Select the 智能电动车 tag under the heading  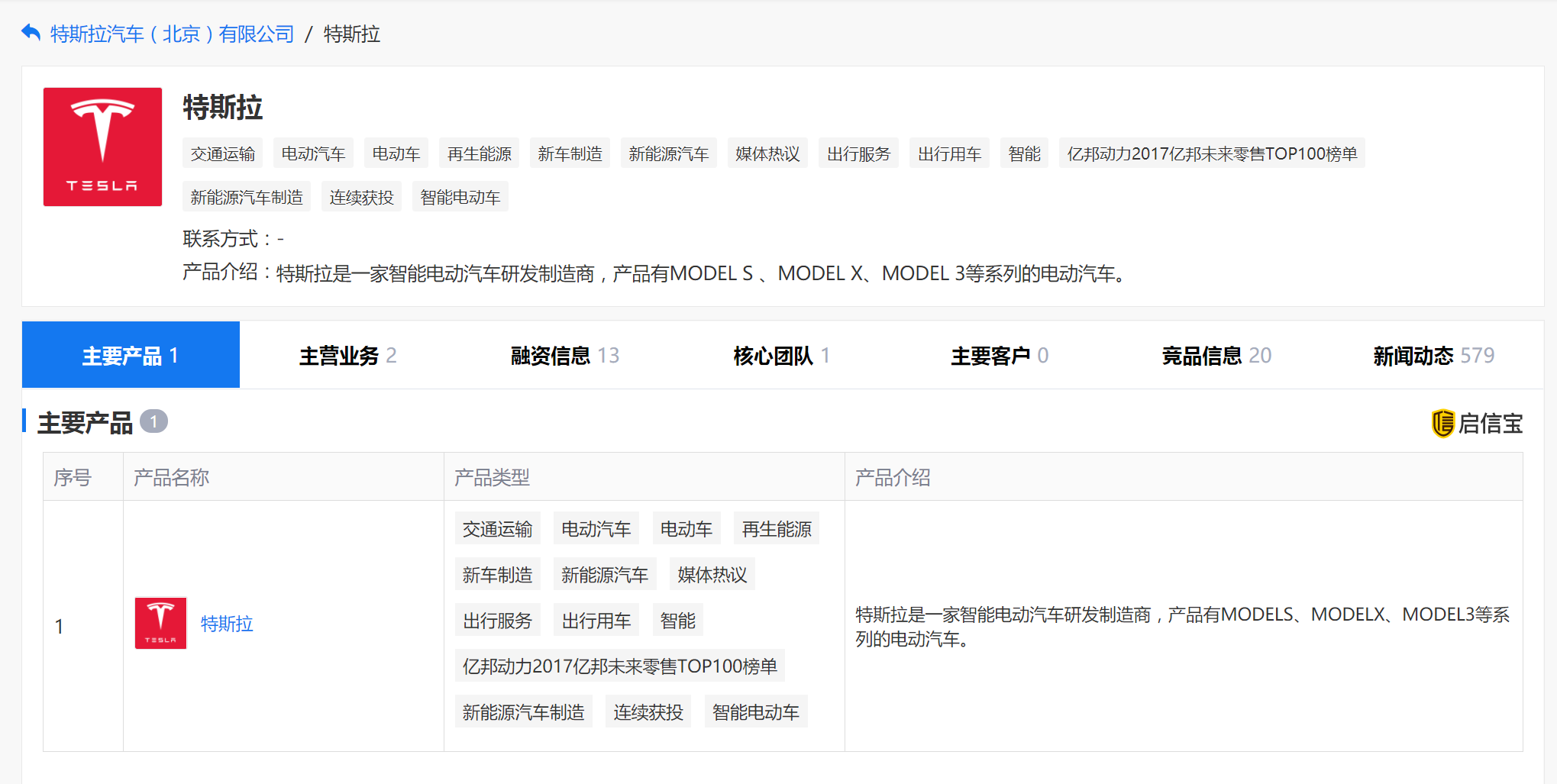(460, 197)
